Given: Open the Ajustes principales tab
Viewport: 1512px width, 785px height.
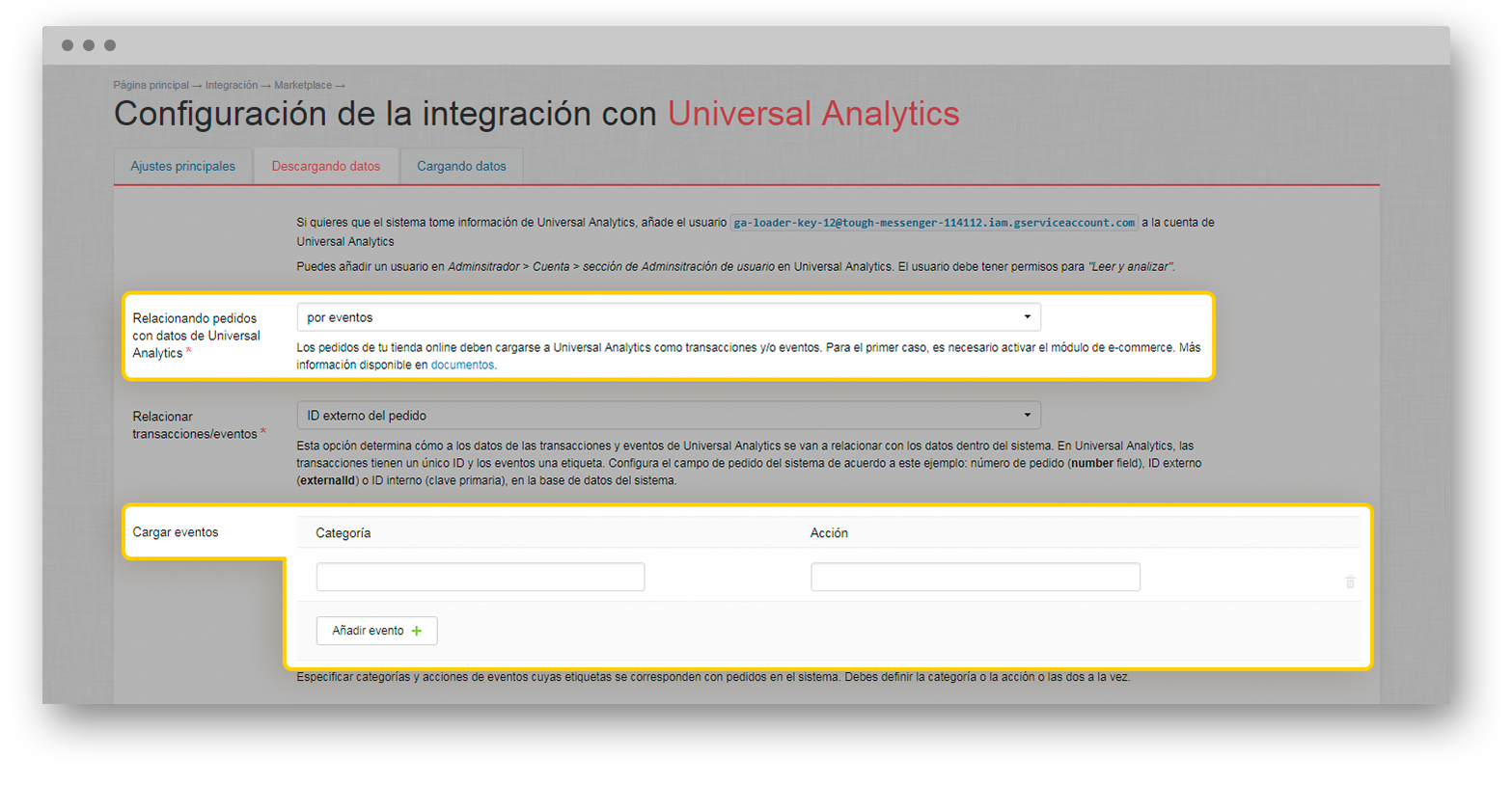Looking at the screenshot, I should (183, 166).
